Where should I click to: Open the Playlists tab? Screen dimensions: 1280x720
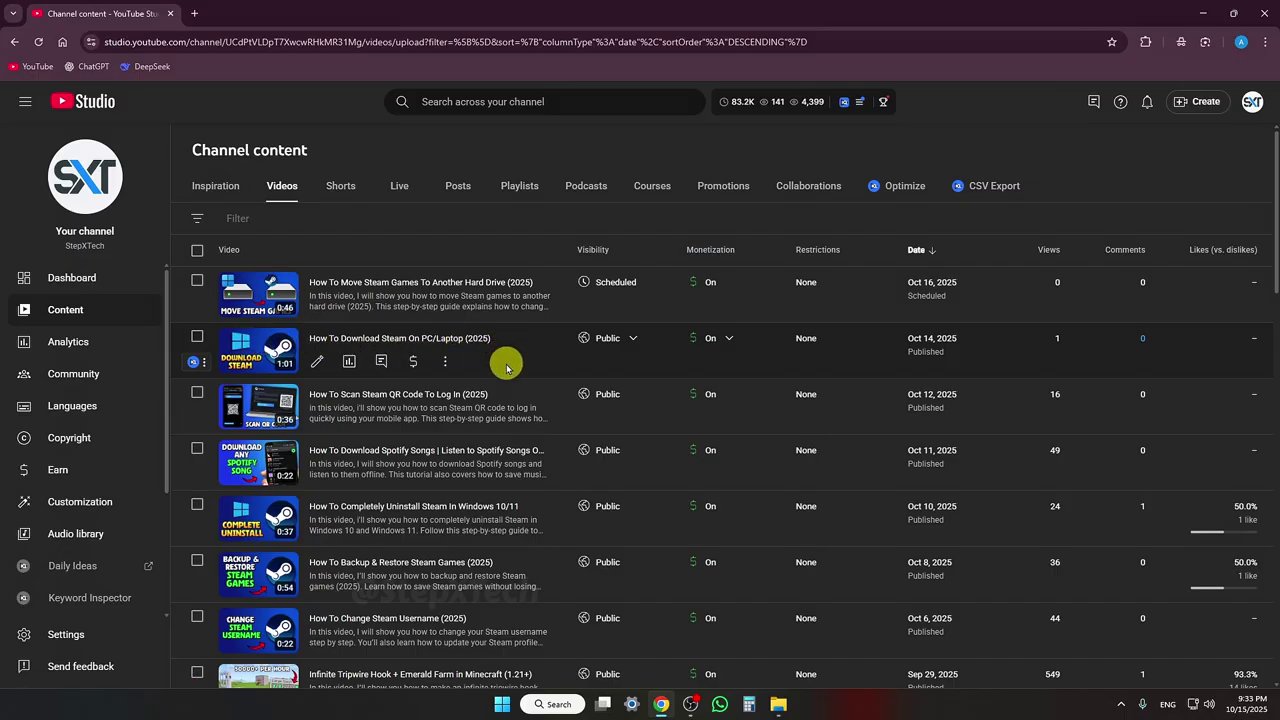coord(519,185)
